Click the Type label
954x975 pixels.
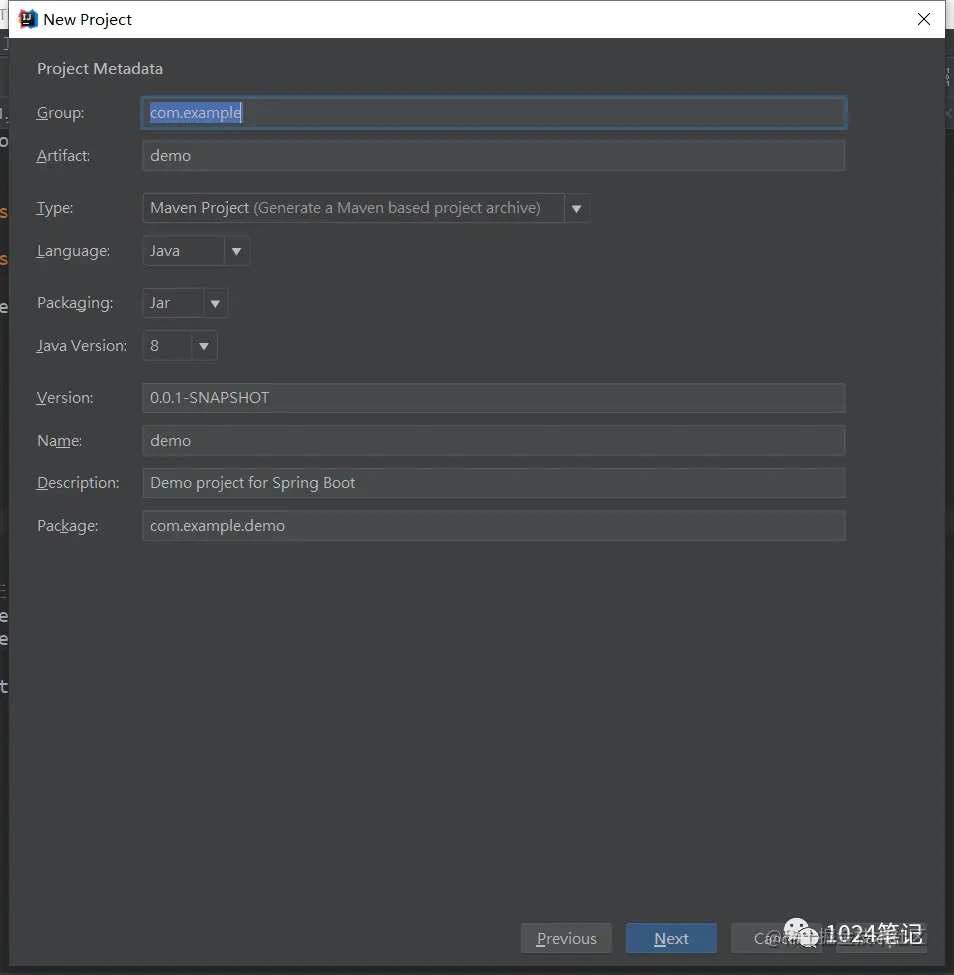click(55, 208)
